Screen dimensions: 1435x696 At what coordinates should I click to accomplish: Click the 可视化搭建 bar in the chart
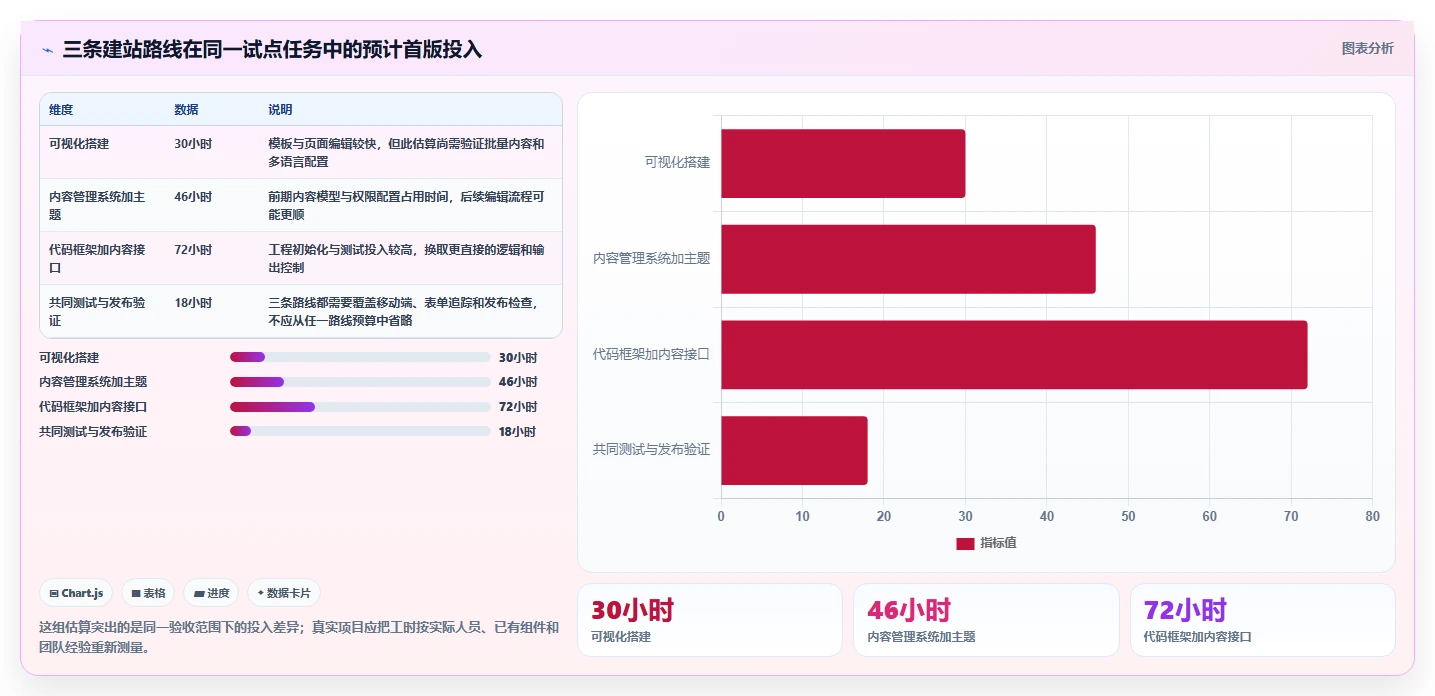[843, 163]
